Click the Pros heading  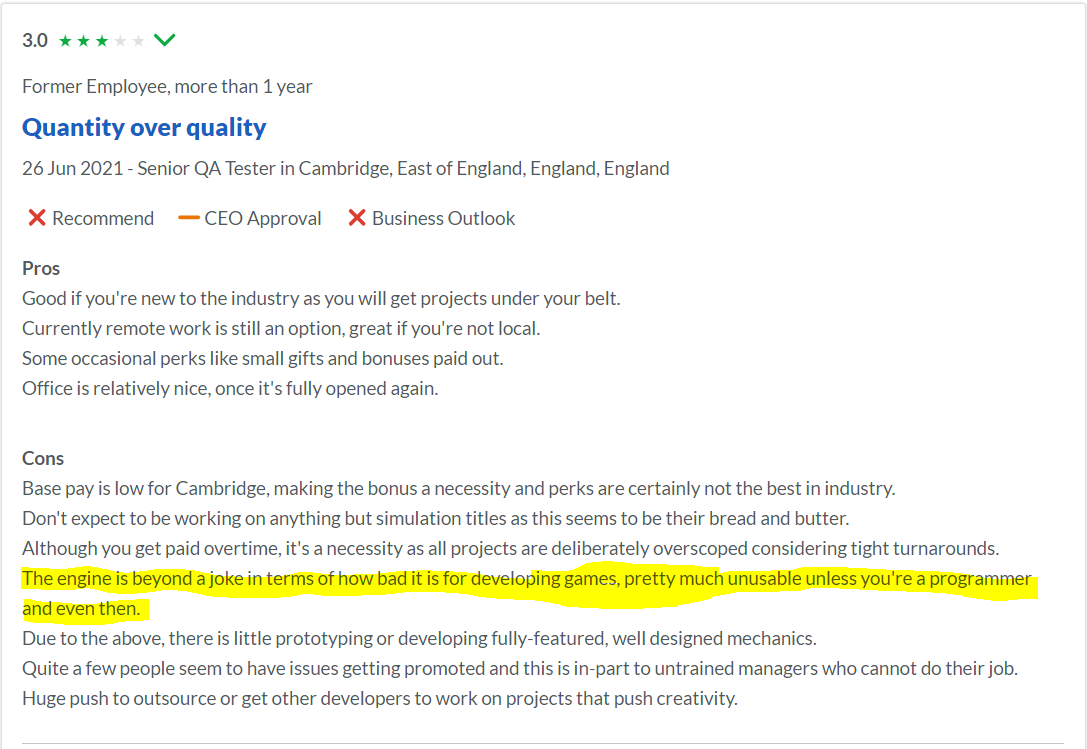click(x=41, y=268)
